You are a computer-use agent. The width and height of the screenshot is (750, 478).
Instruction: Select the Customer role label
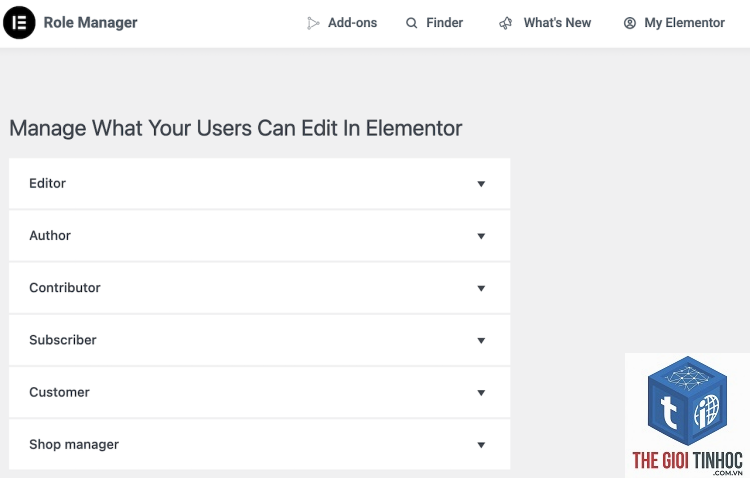coord(59,392)
